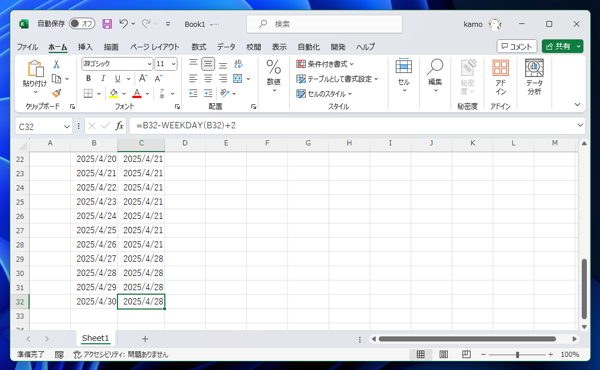Image resolution: width=600 pixels, height=370 pixels.
Task: Switch to the 表示 tab
Action: click(x=279, y=47)
